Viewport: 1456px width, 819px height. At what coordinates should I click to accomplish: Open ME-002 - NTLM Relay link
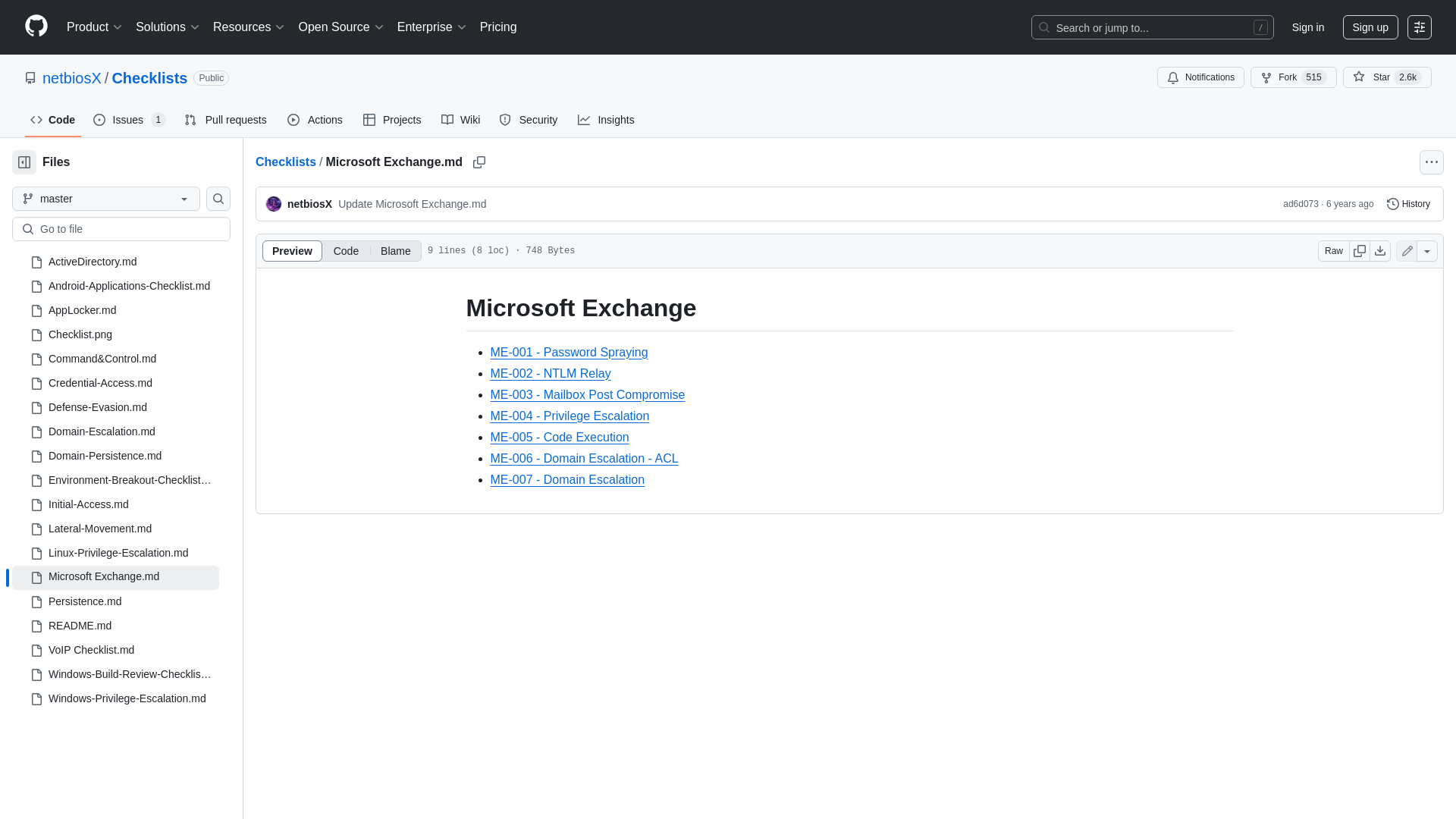tap(551, 374)
